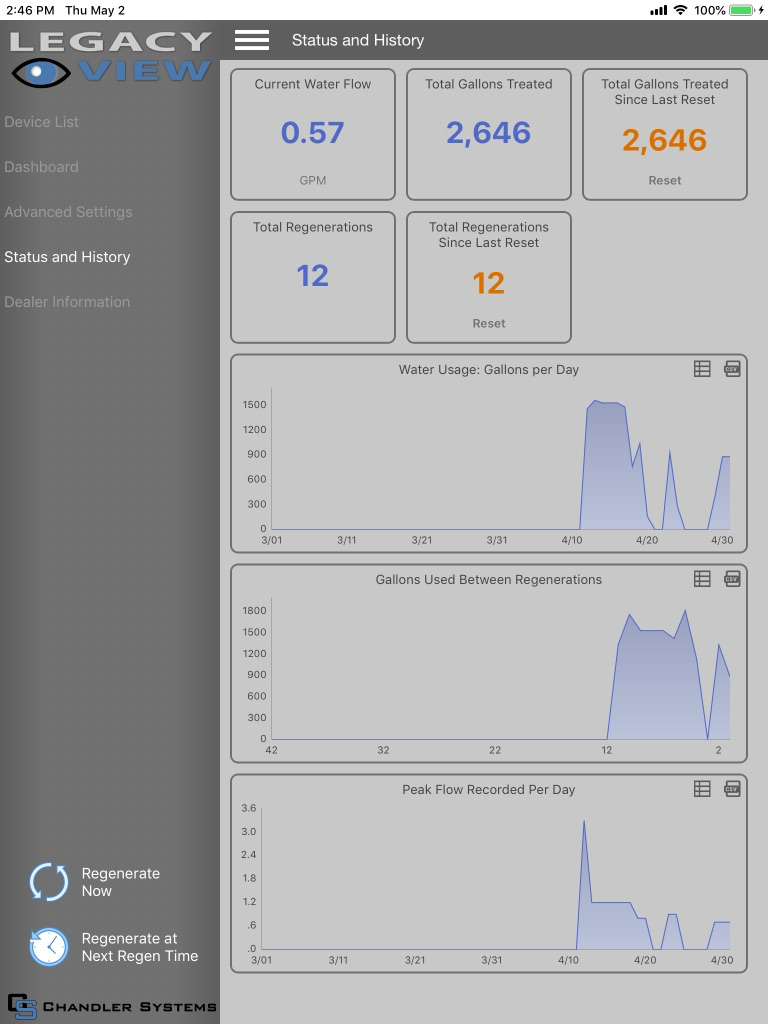This screenshot has width=768, height=1024.
Task: Go to Dashboard in sidebar
Action: point(41,167)
